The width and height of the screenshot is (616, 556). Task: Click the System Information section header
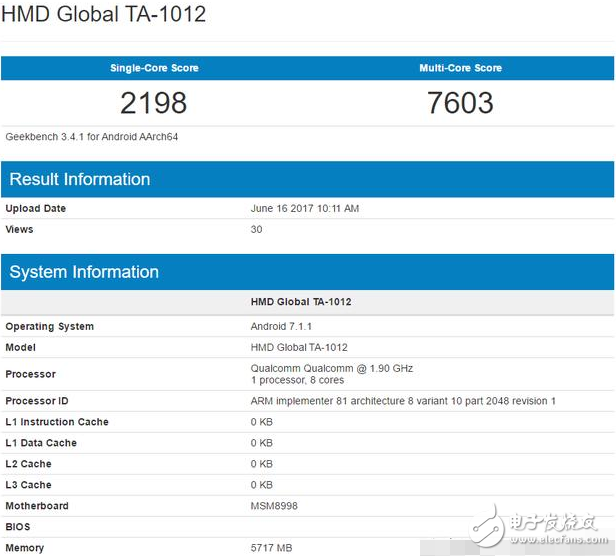click(x=84, y=272)
